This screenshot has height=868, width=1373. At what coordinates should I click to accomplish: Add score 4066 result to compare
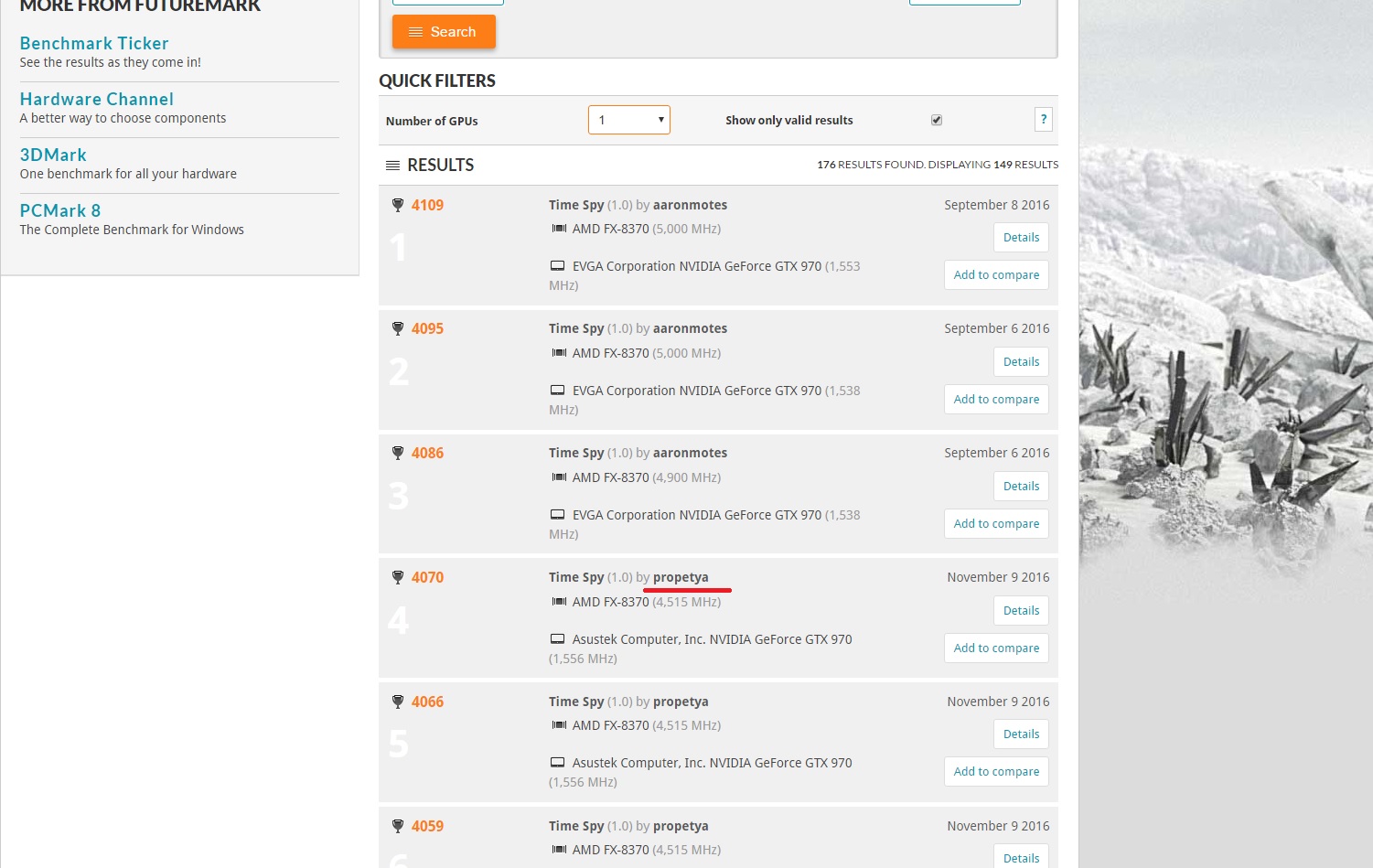click(996, 772)
